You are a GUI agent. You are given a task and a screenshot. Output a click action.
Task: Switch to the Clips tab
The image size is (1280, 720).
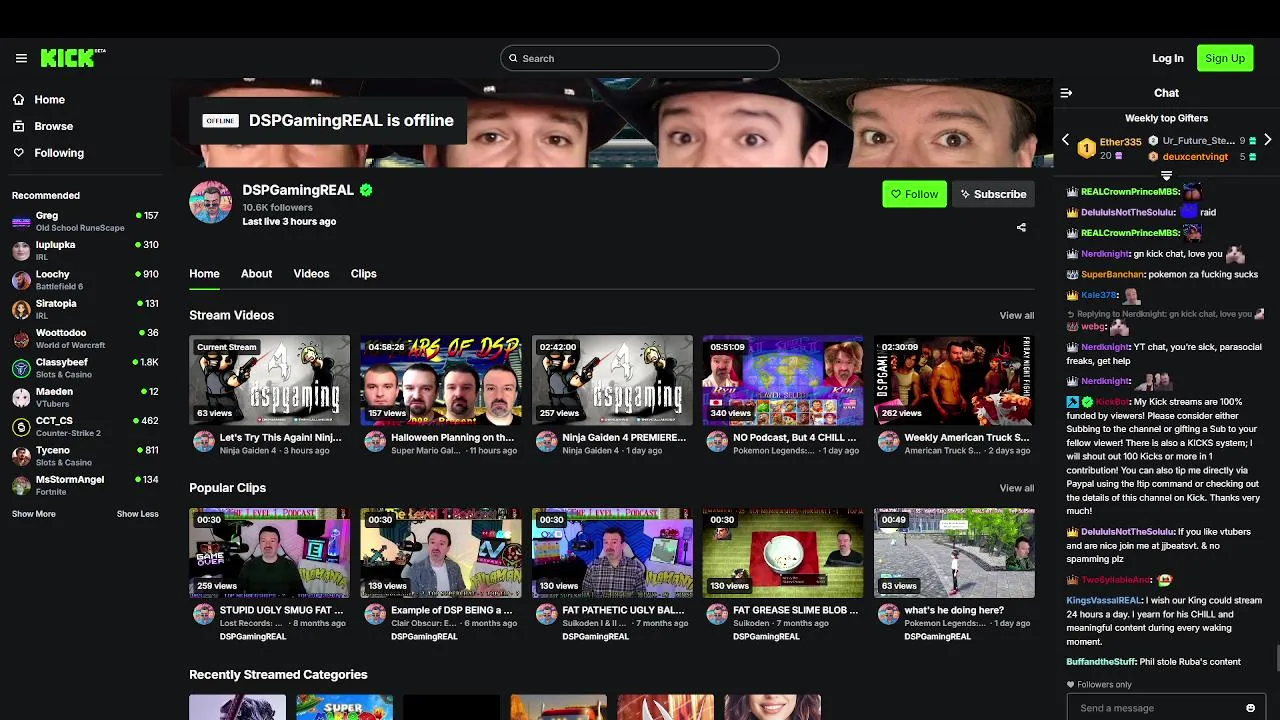[364, 274]
